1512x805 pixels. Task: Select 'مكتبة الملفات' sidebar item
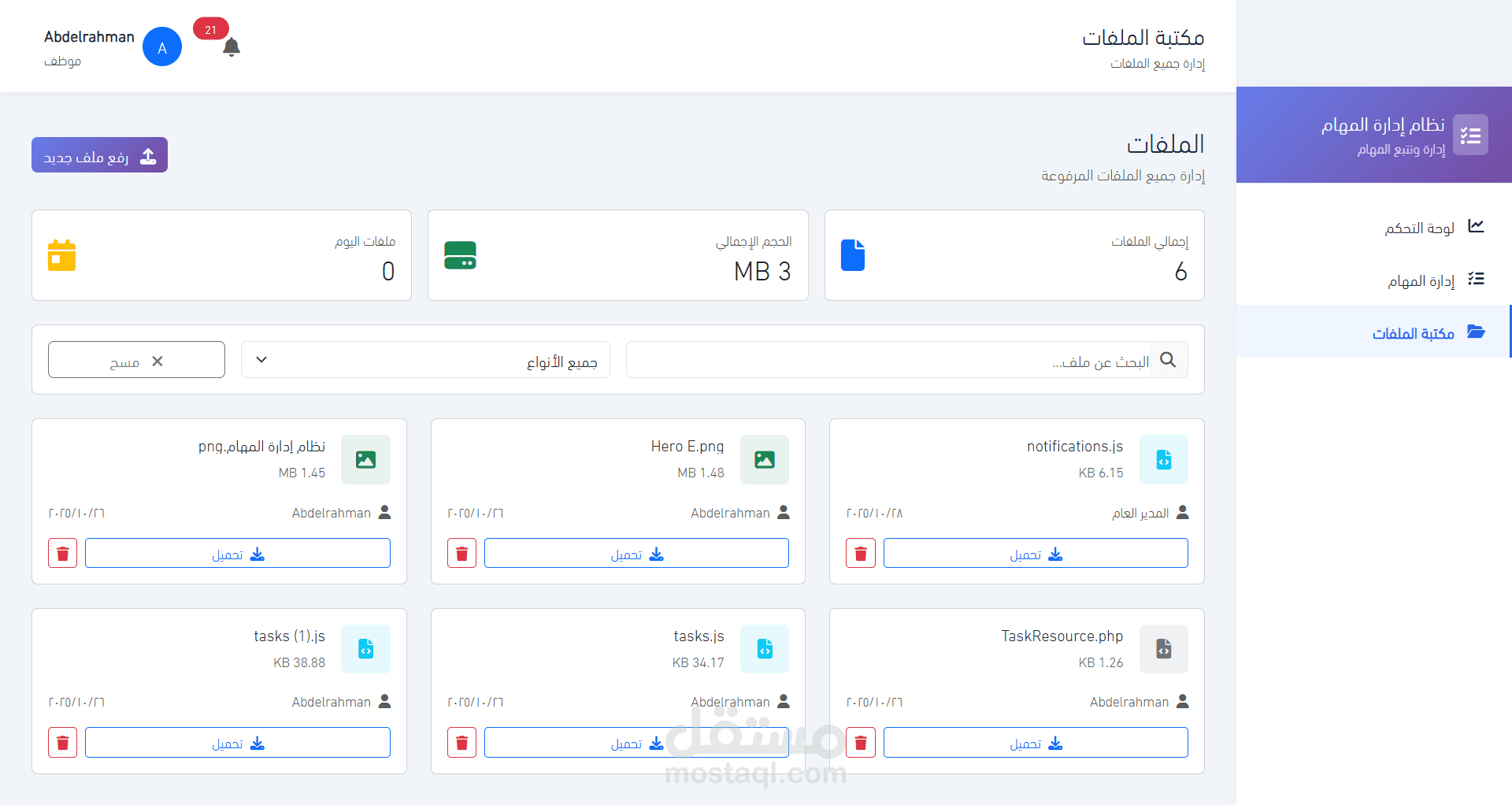pyautogui.click(x=1414, y=333)
